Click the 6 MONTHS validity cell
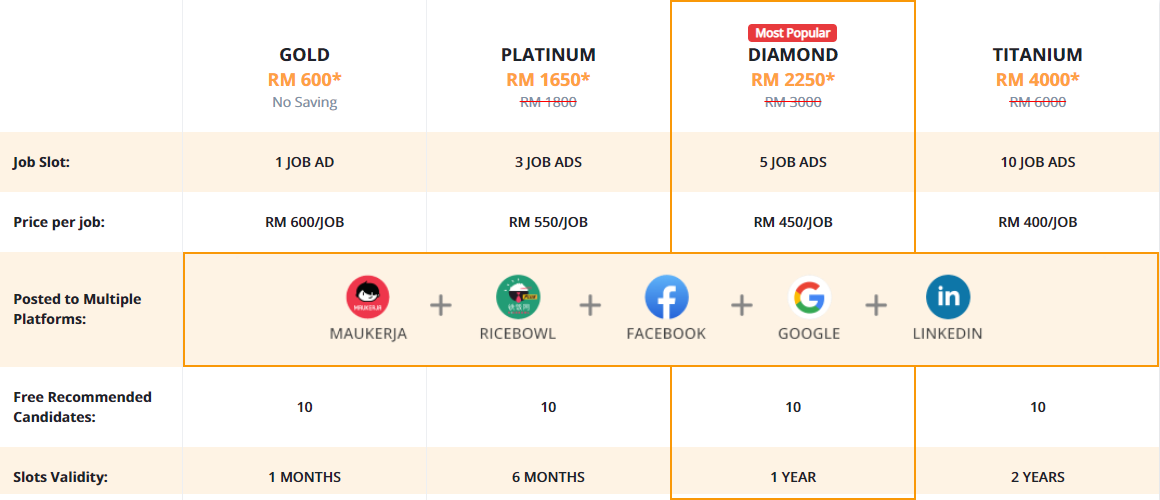This screenshot has width=1160, height=500. [x=548, y=477]
